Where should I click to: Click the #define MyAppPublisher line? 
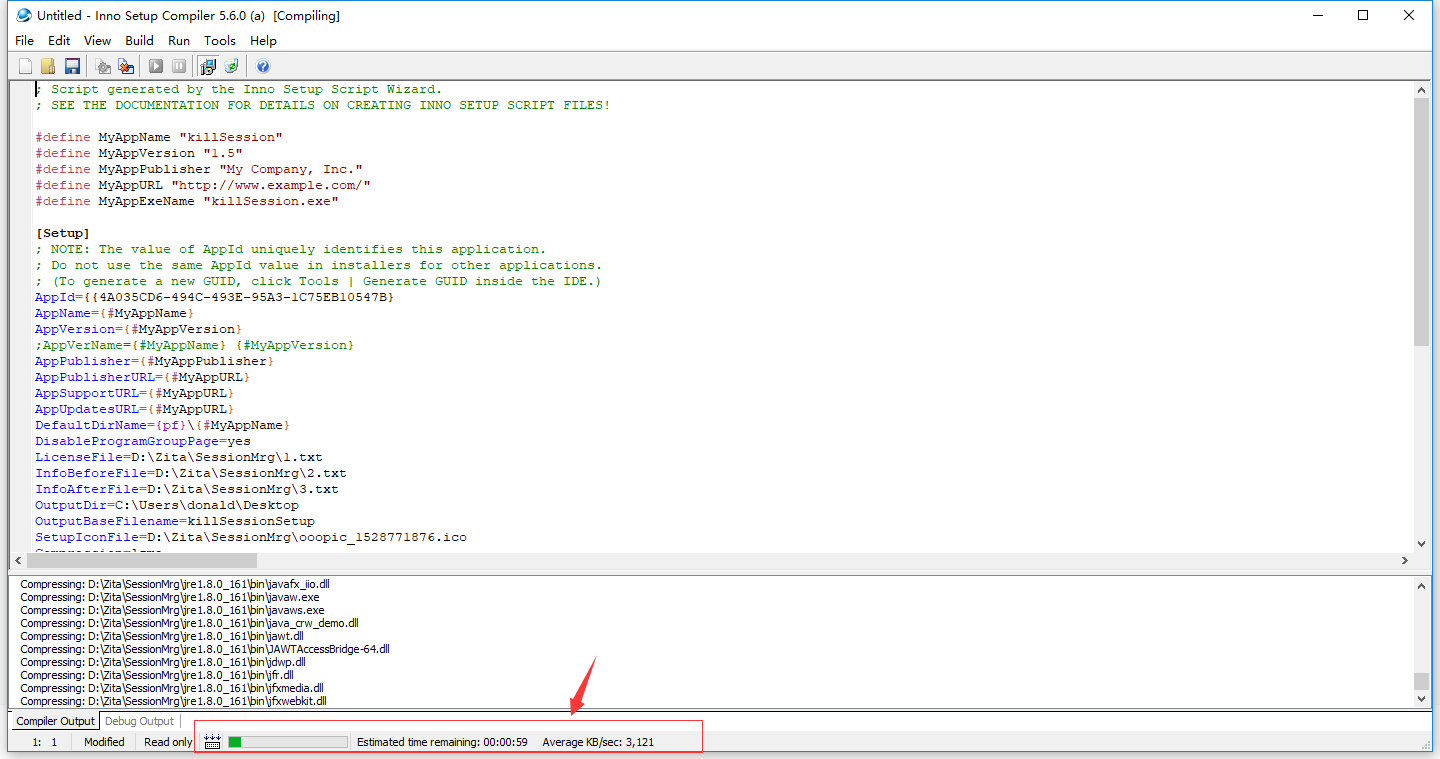199,169
